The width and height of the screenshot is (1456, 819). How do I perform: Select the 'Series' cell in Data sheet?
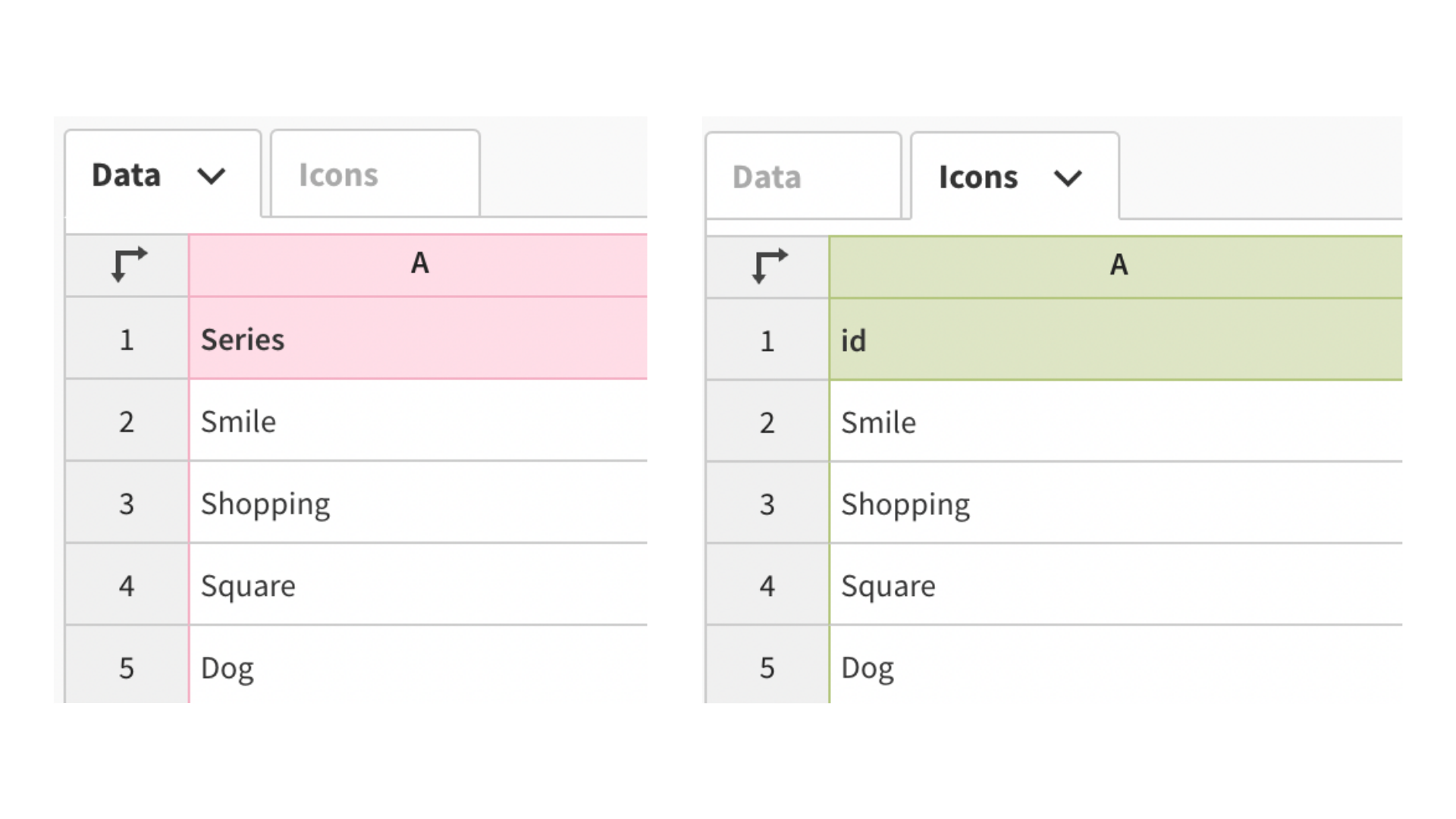(x=419, y=338)
